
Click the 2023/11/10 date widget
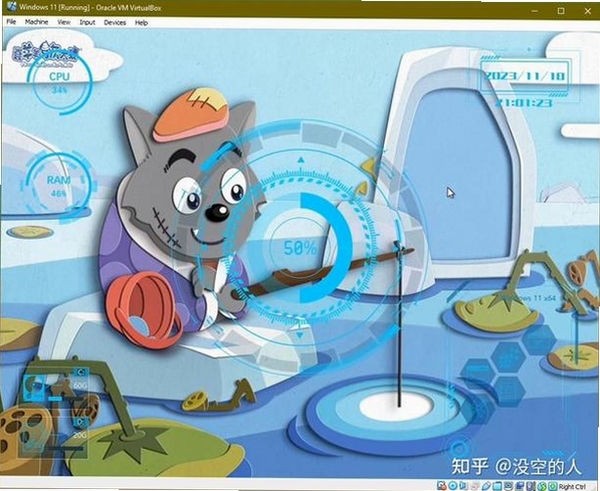coord(523,76)
